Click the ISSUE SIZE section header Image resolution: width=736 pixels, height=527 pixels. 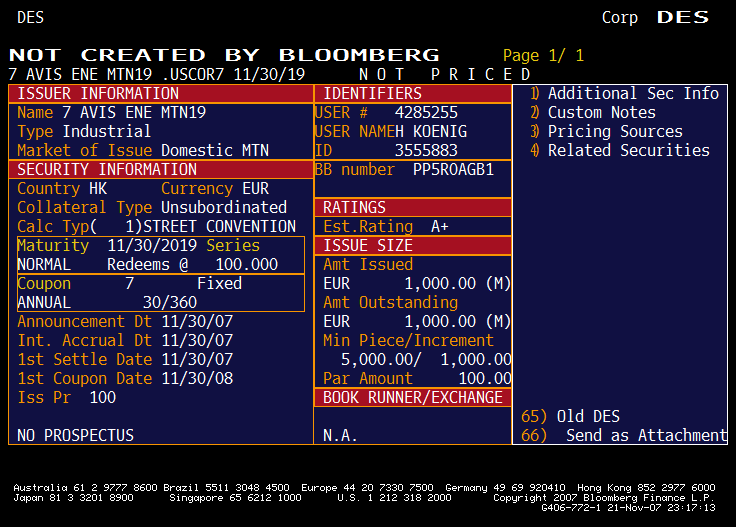(413, 245)
